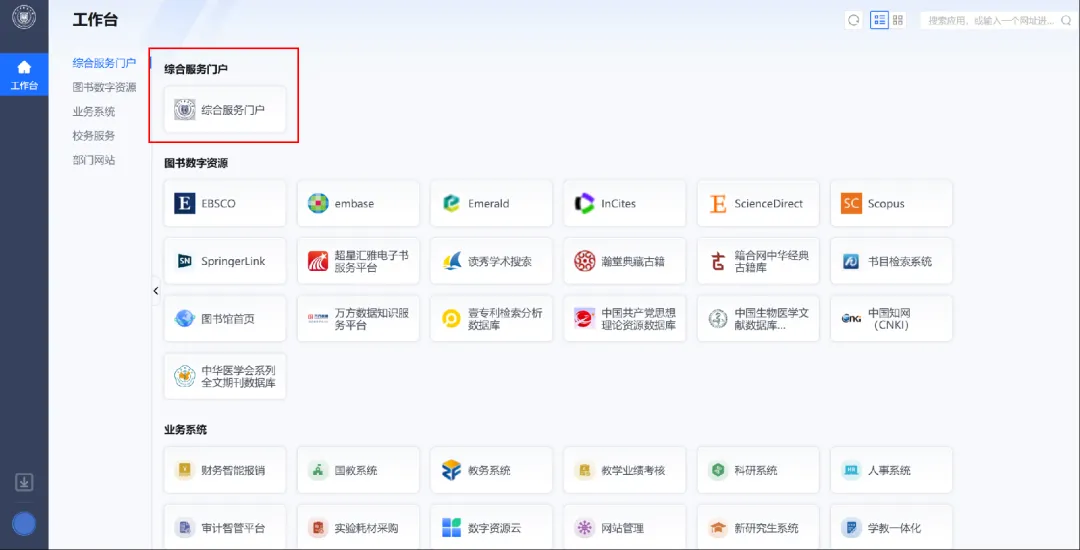Open the 综合服务门户 app card
1080x550 pixels.
point(225,109)
